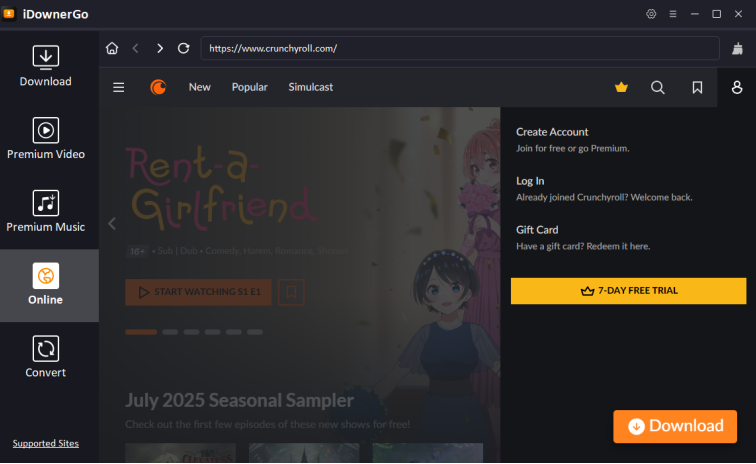The width and height of the screenshot is (756, 464).
Task: Click the URL address bar
Action: (x=460, y=48)
